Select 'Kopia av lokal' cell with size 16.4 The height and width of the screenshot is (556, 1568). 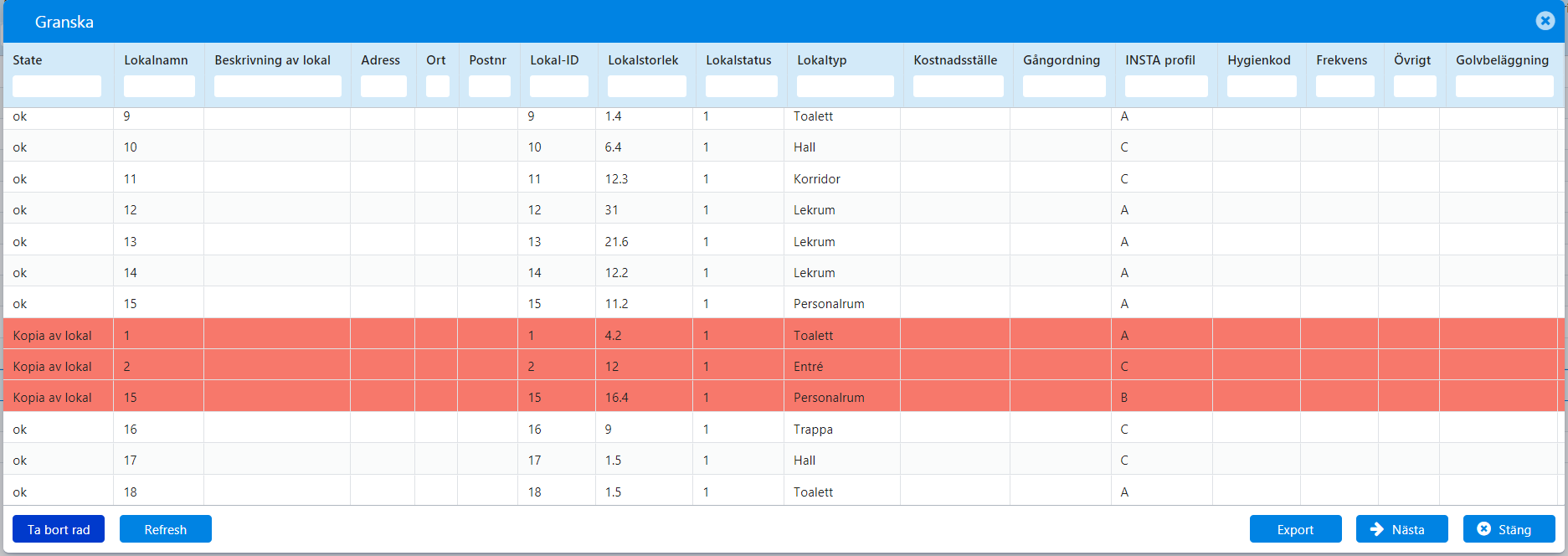[53, 398]
